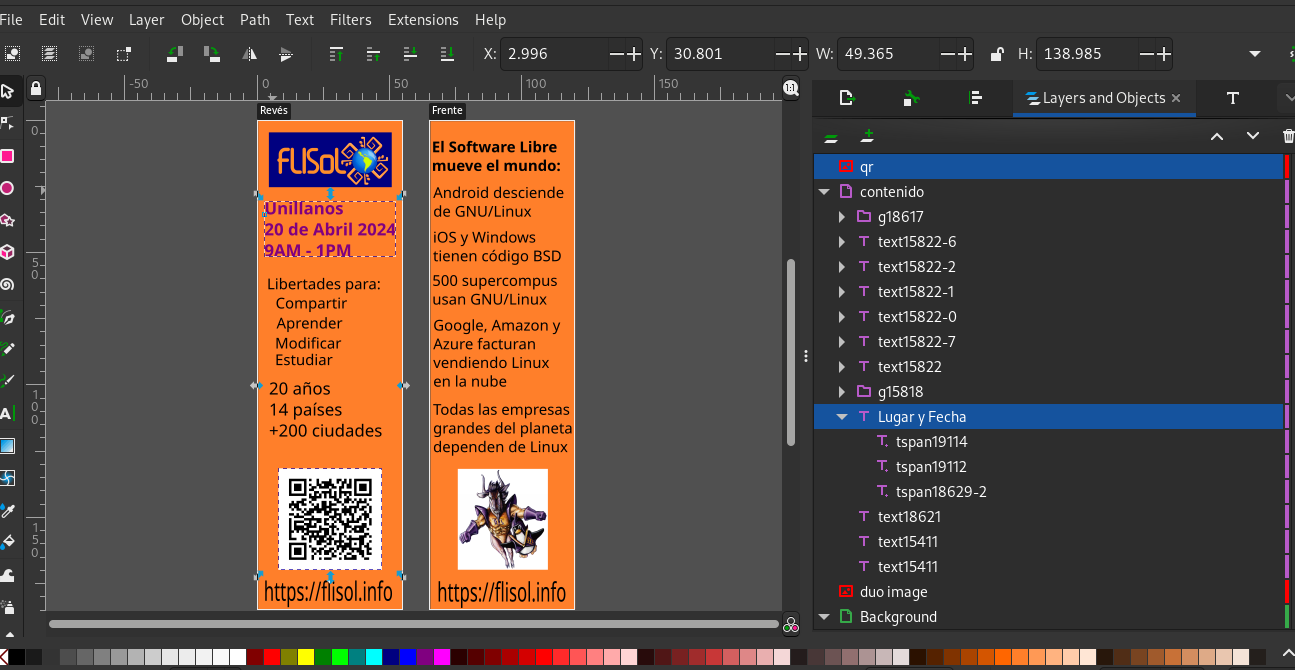
Task: Click Select All objects icon
Action: tap(13, 54)
